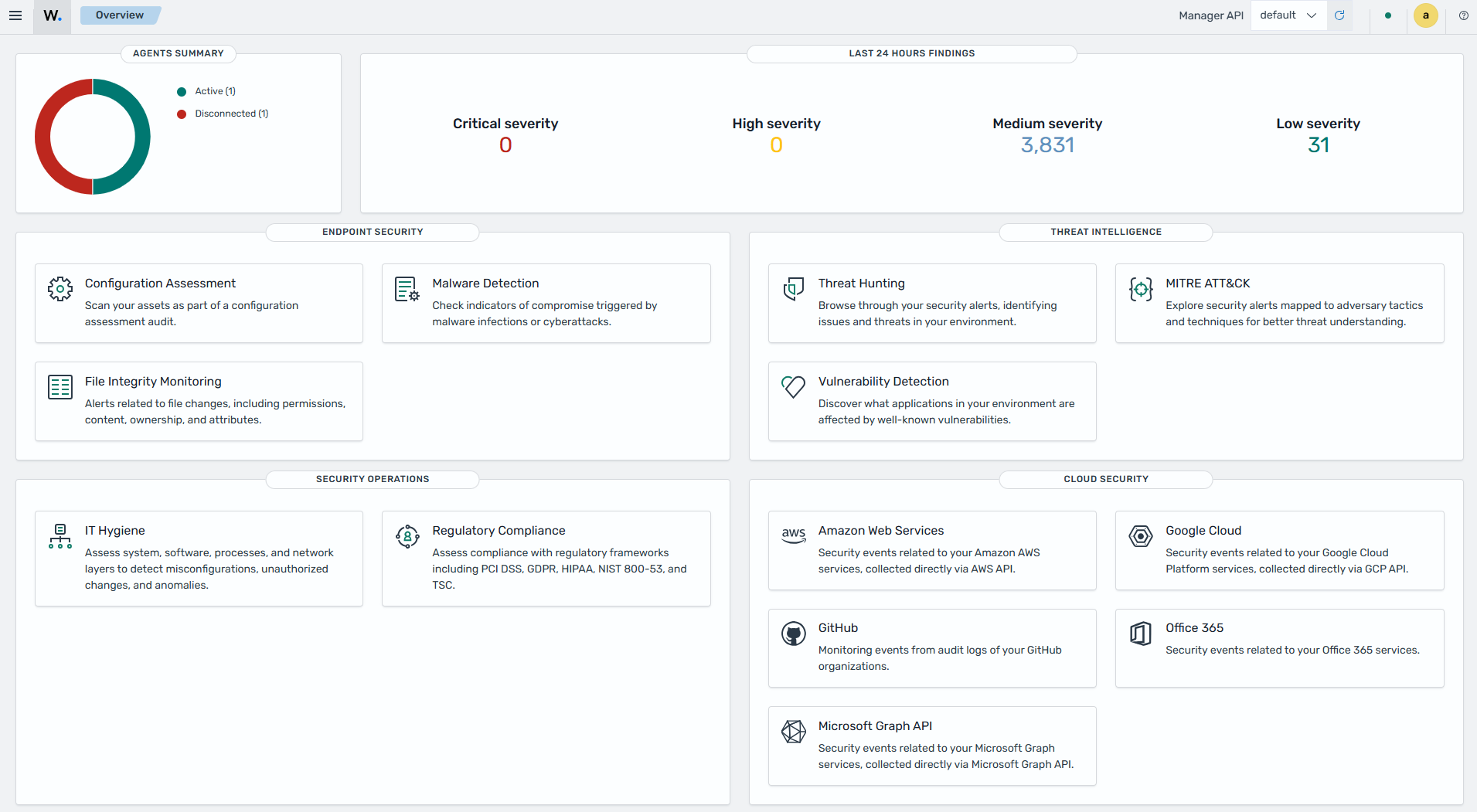Viewport: 1477px width, 812px height.
Task: Click the Disconnected (1) legend entry
Action: pyautogui.click(x=232, y=114)
